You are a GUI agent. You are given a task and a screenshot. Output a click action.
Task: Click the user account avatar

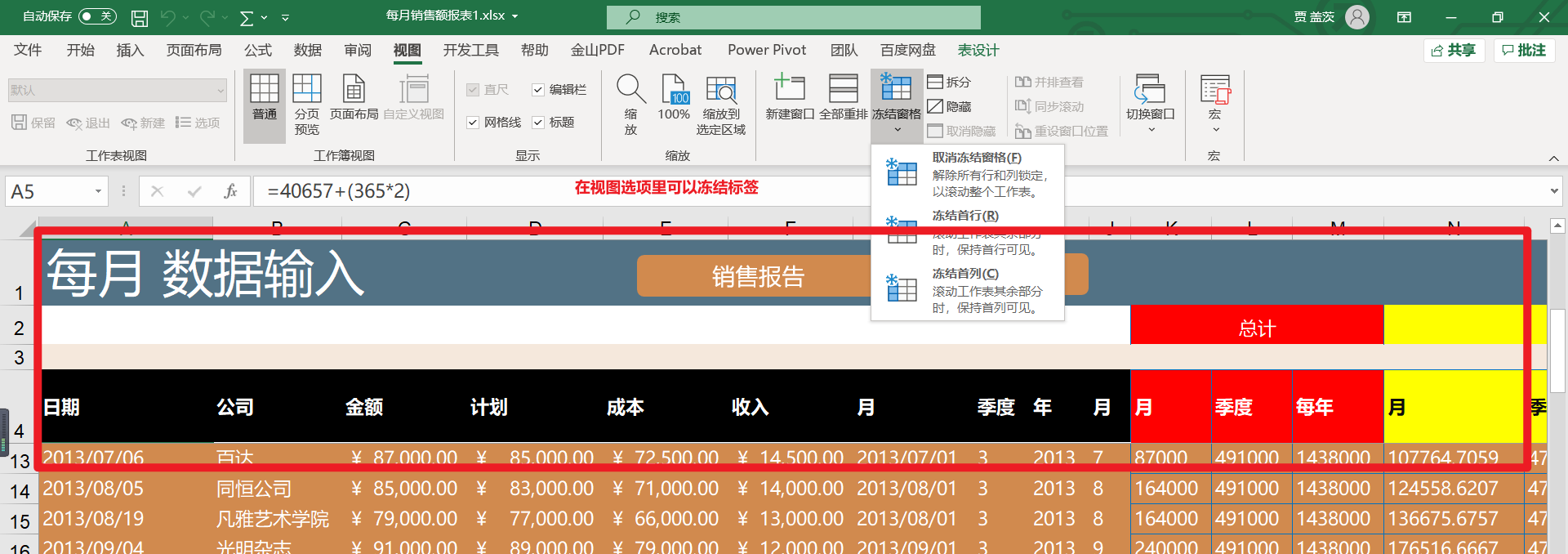1356,17
